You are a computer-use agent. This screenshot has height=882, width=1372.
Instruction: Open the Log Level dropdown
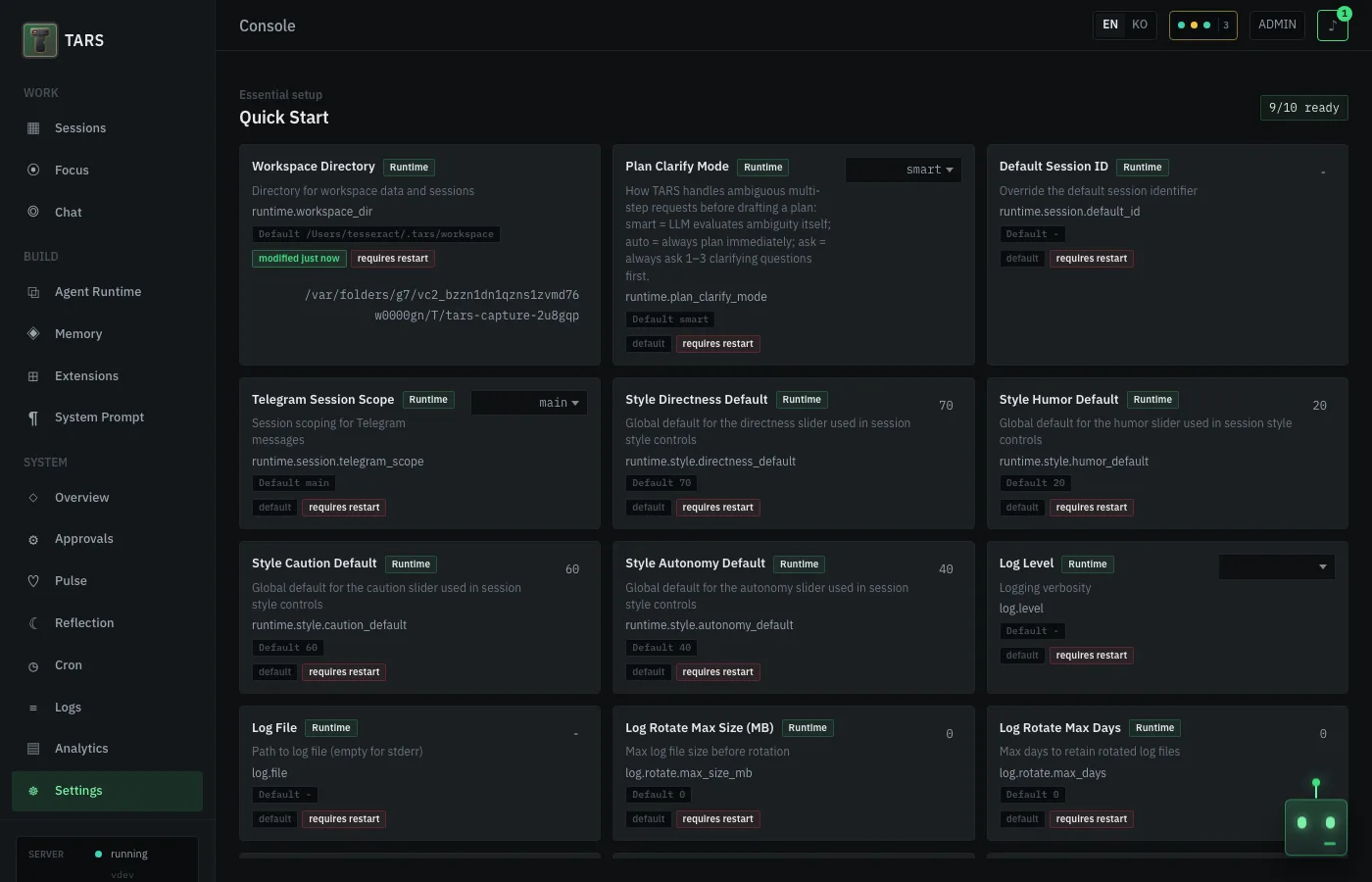click(x=1277, y=566)
